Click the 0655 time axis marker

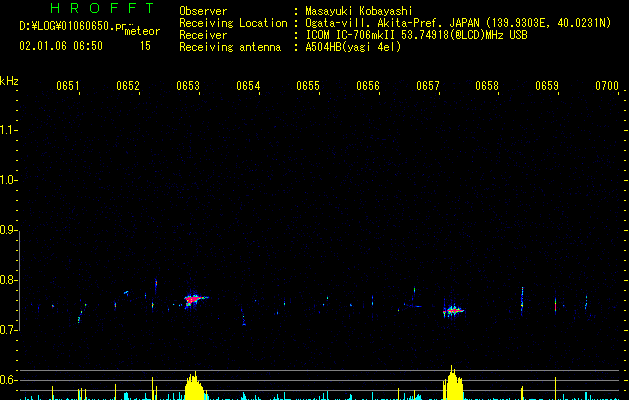click(308, 86)
